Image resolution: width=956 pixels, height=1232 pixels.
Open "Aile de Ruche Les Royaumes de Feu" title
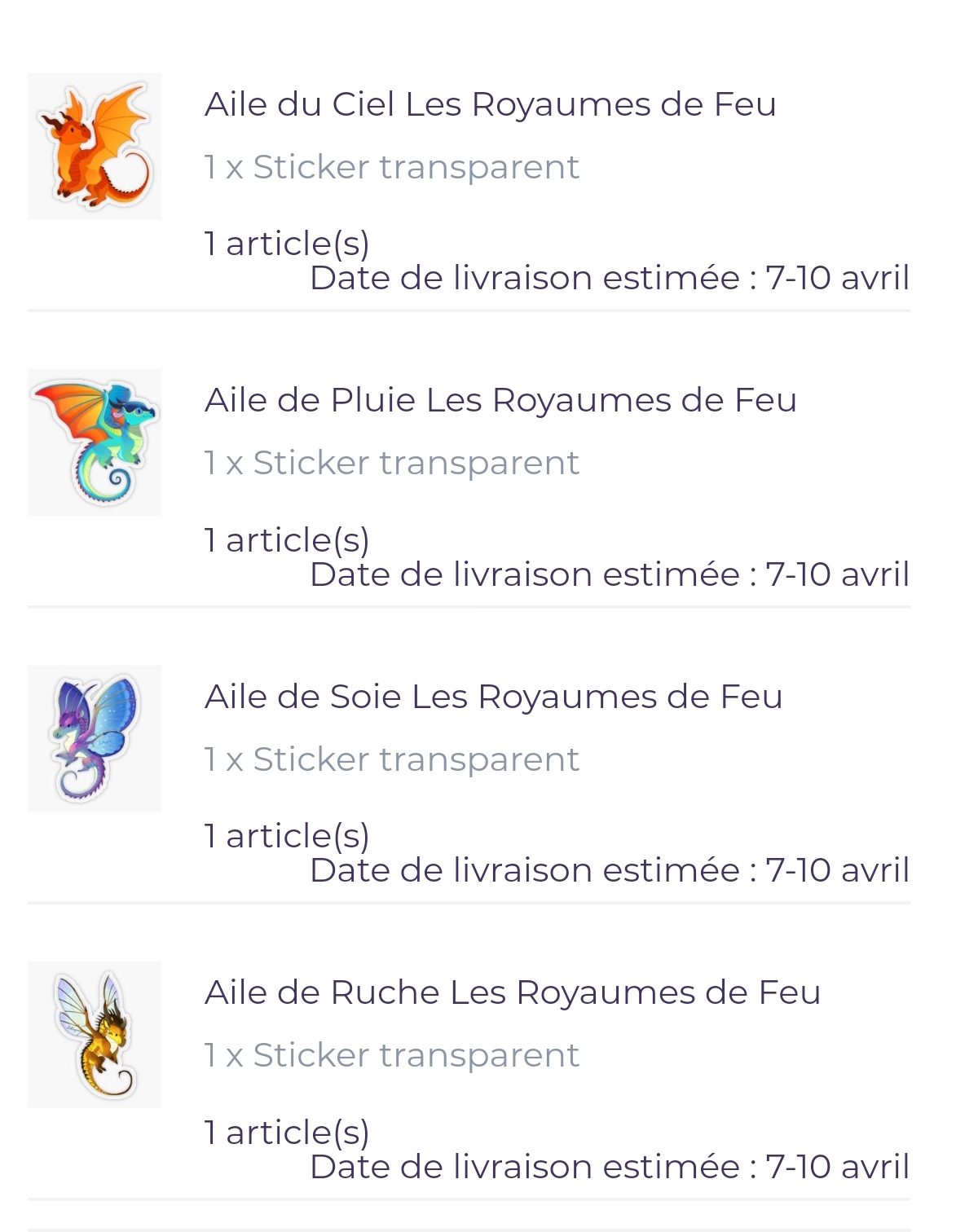512,992
